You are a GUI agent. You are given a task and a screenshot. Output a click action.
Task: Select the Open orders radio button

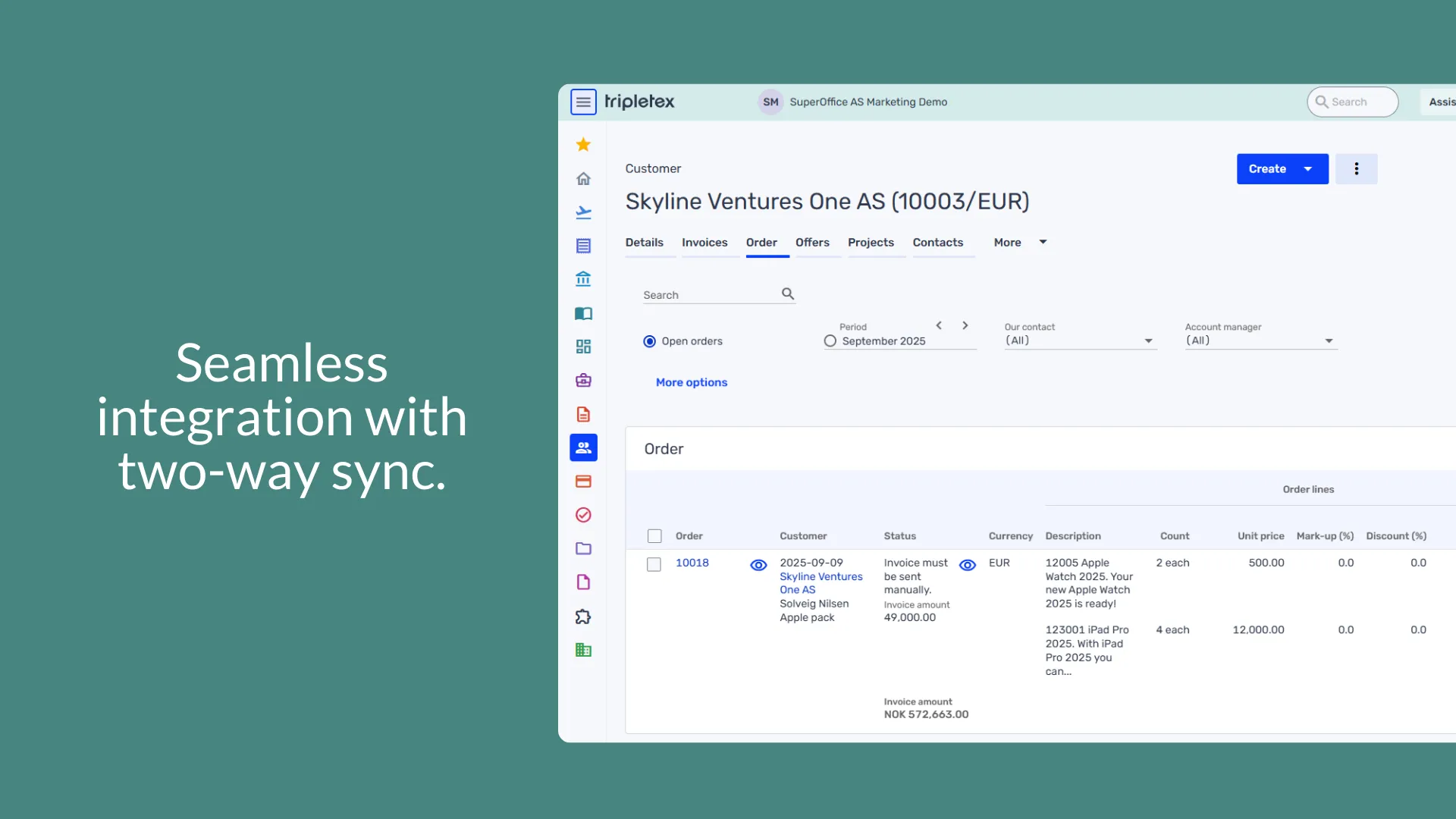[x=650, y=341]
